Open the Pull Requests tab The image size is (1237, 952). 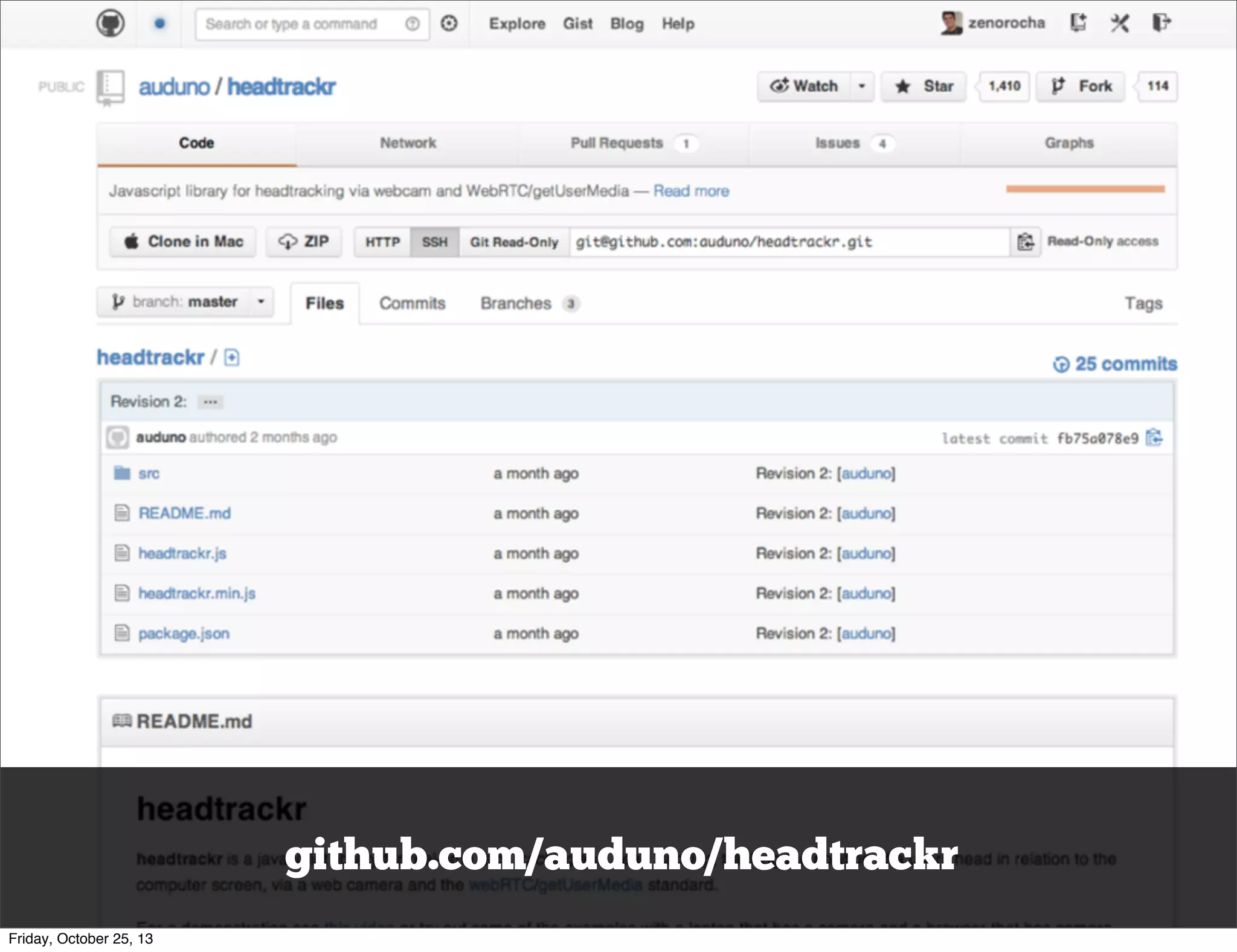(634, 143)
